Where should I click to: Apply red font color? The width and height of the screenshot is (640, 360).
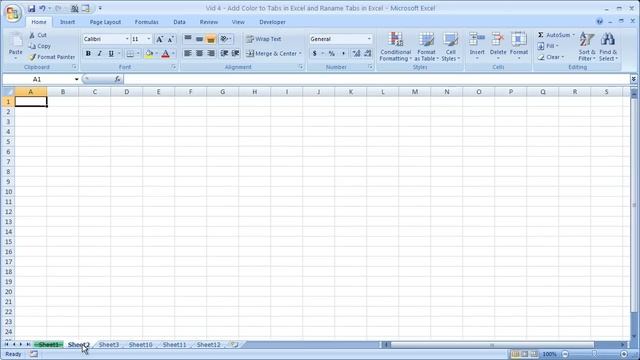click(x=165, y=53)
